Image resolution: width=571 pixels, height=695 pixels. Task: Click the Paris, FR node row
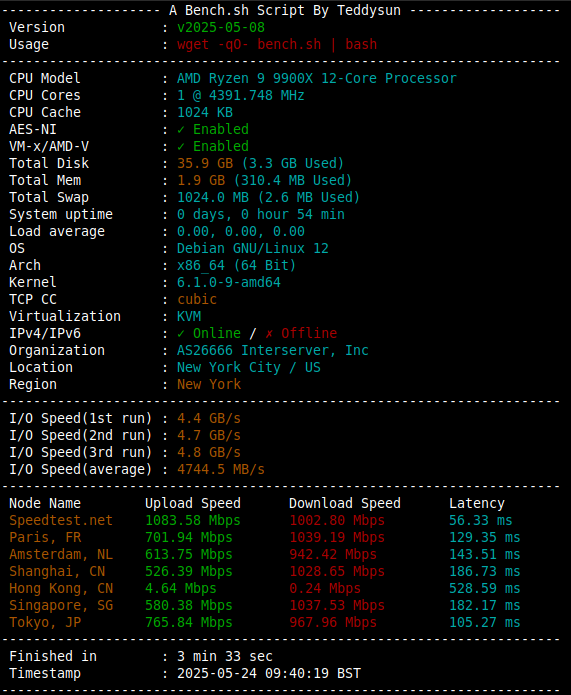pos(265,538)
